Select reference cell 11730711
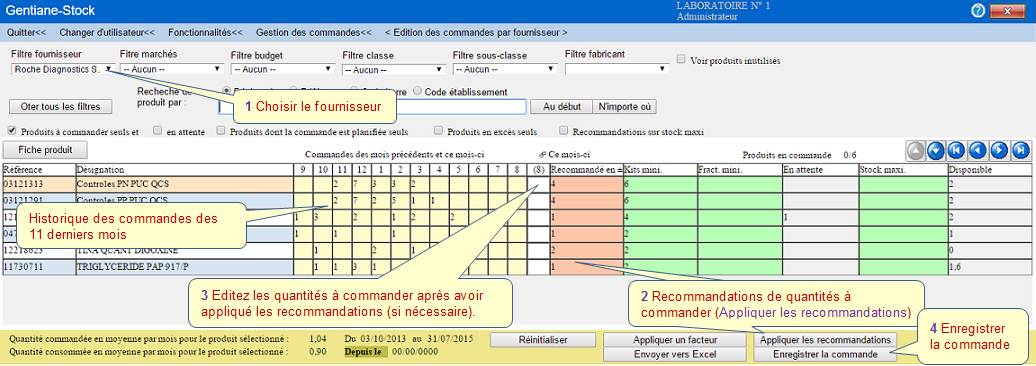 pos(39,268)
